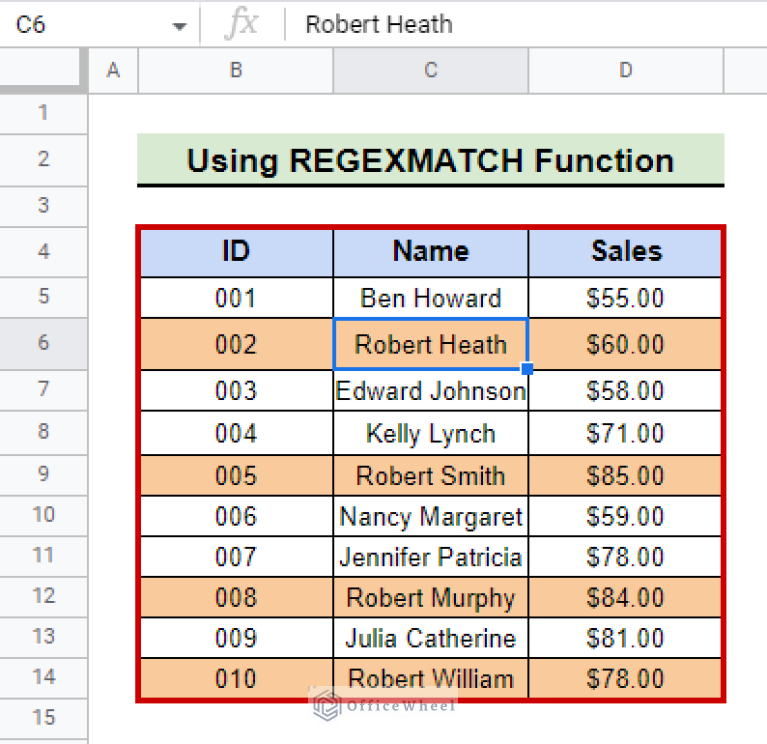Select column B header

coord(235,70)
